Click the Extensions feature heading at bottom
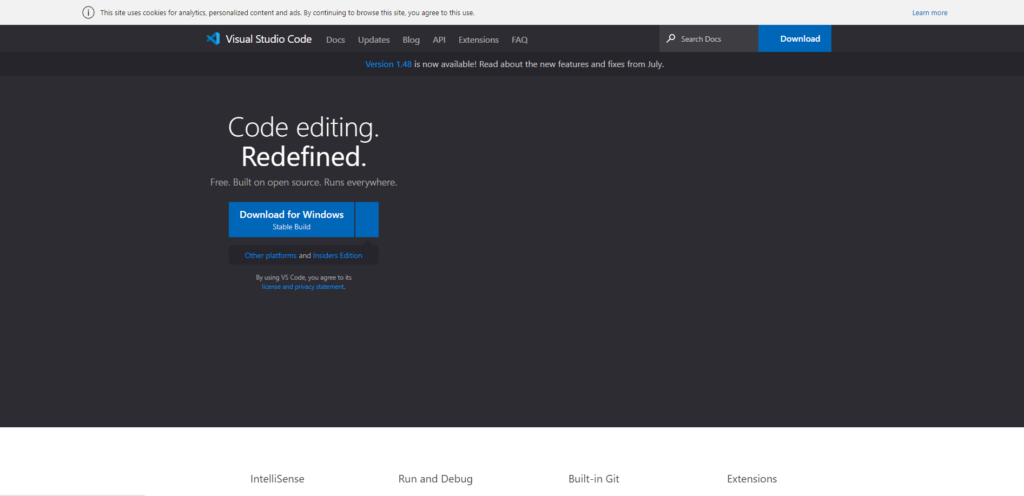1024x496 pixels. click(x=752, y=478)
